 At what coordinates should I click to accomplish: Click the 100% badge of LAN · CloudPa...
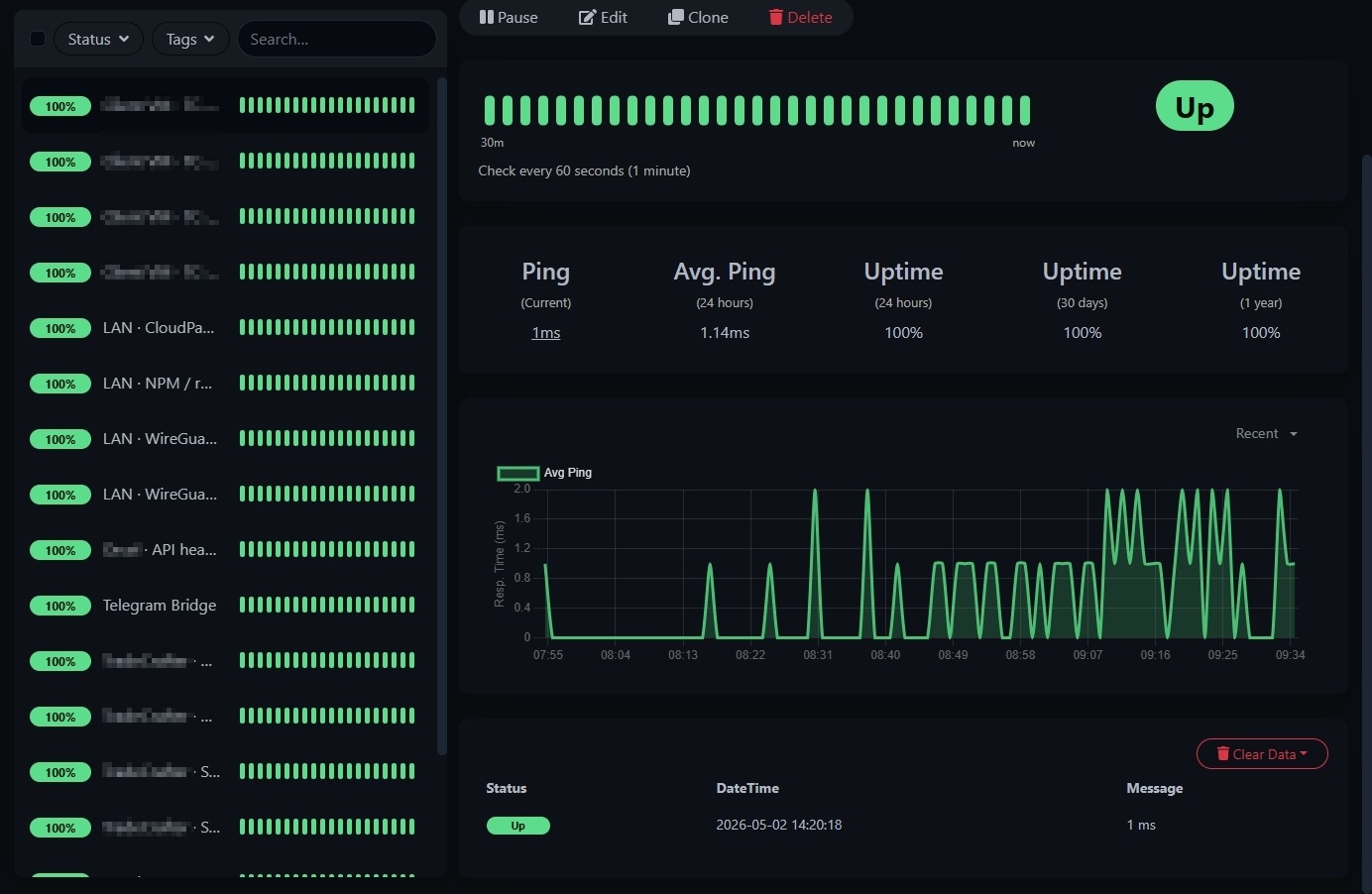pyautogui.click(x=60, y=328)
